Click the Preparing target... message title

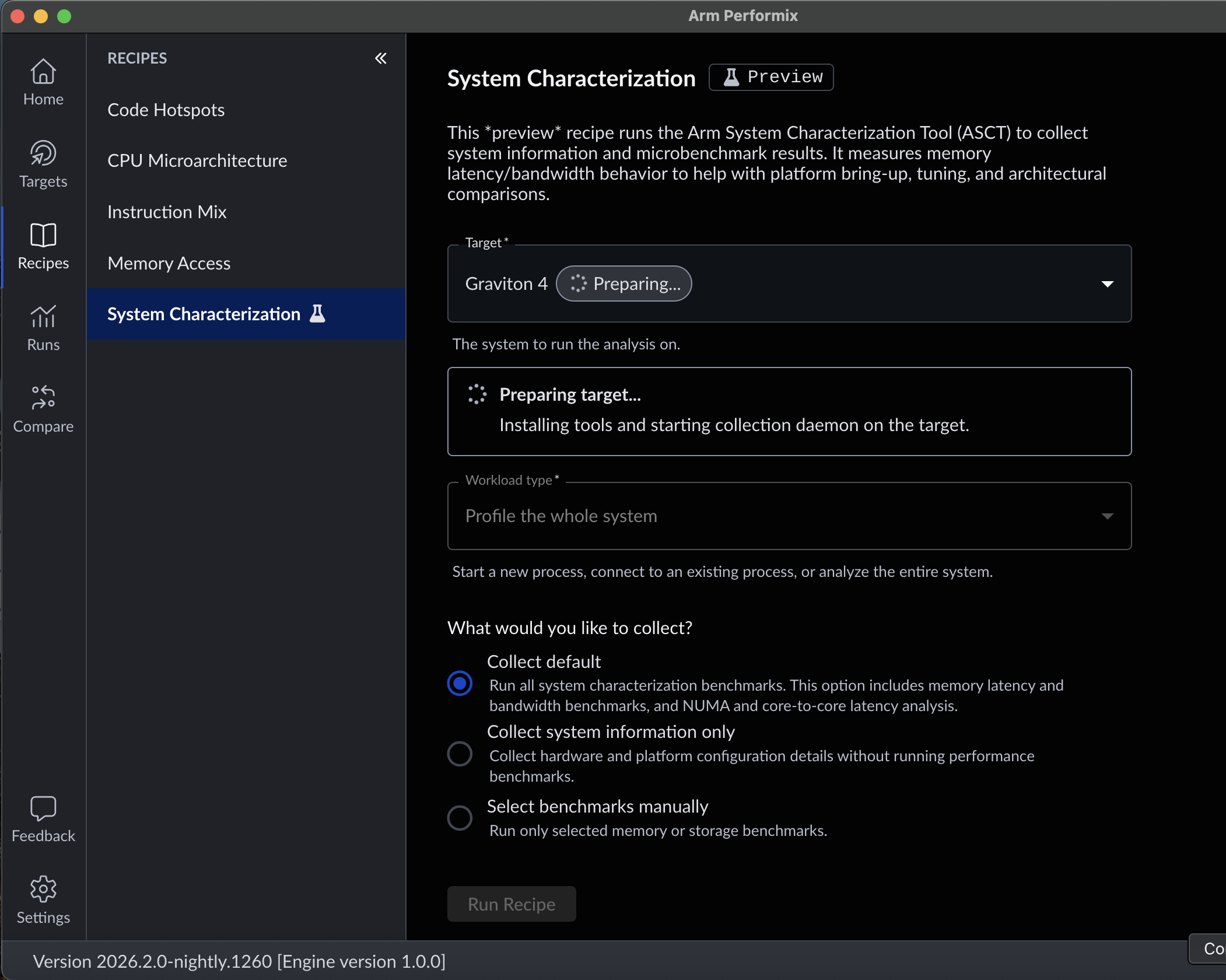[x=570, y=395]
